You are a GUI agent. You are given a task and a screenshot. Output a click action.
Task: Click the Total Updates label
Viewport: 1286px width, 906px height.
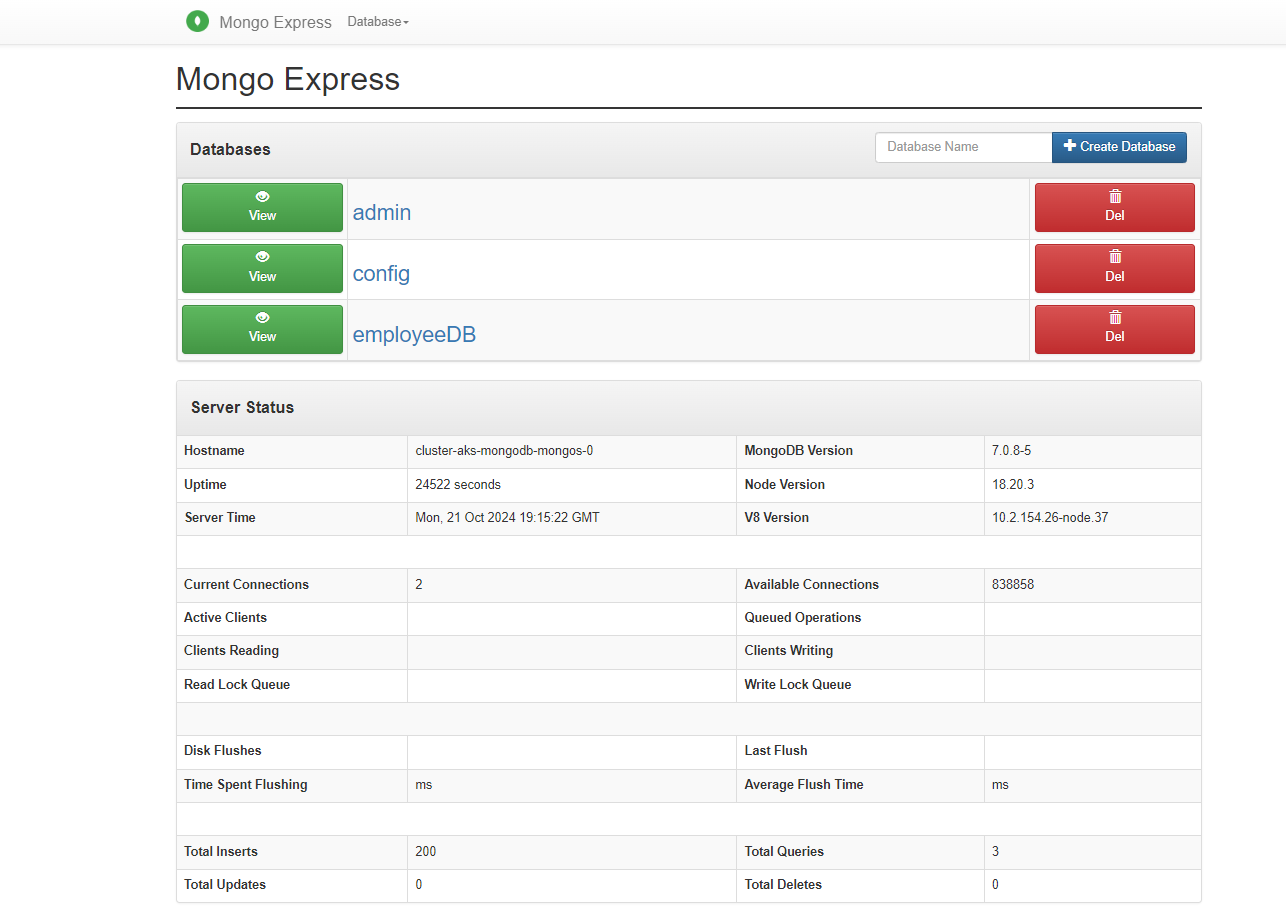[x=225, y=885]
